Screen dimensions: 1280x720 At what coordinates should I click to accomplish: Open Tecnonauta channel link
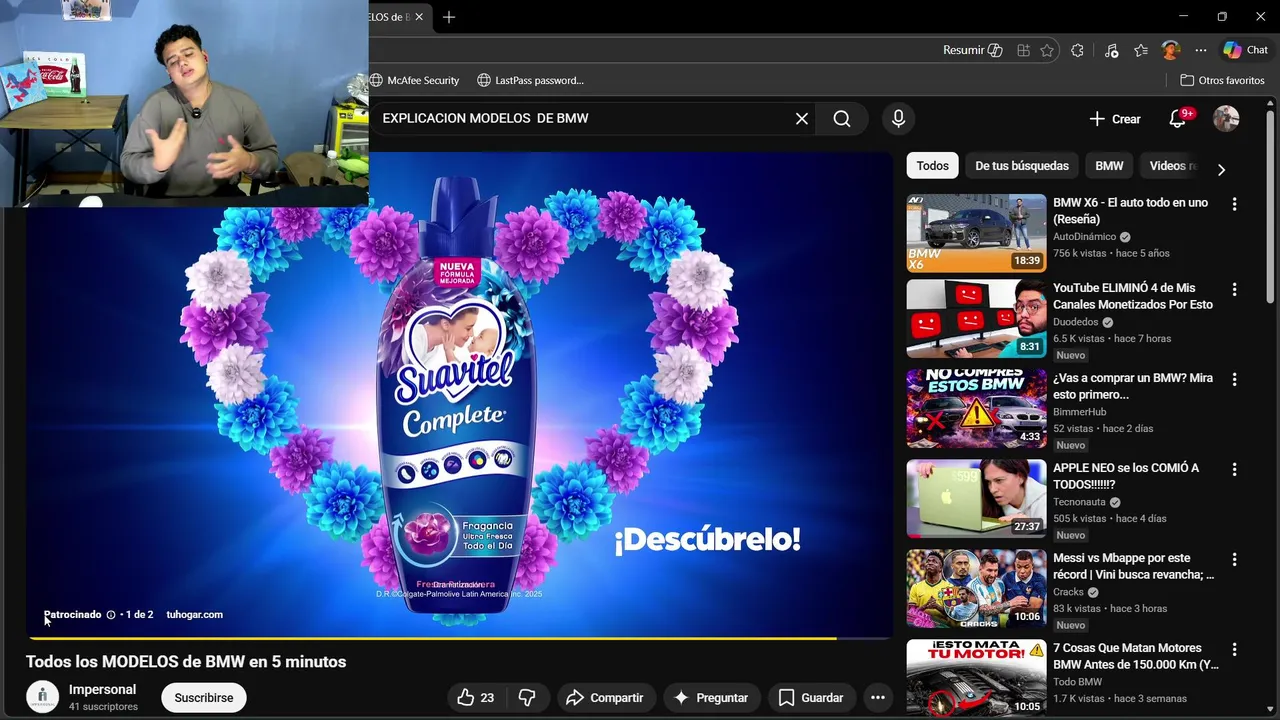tap(1079, 502)
